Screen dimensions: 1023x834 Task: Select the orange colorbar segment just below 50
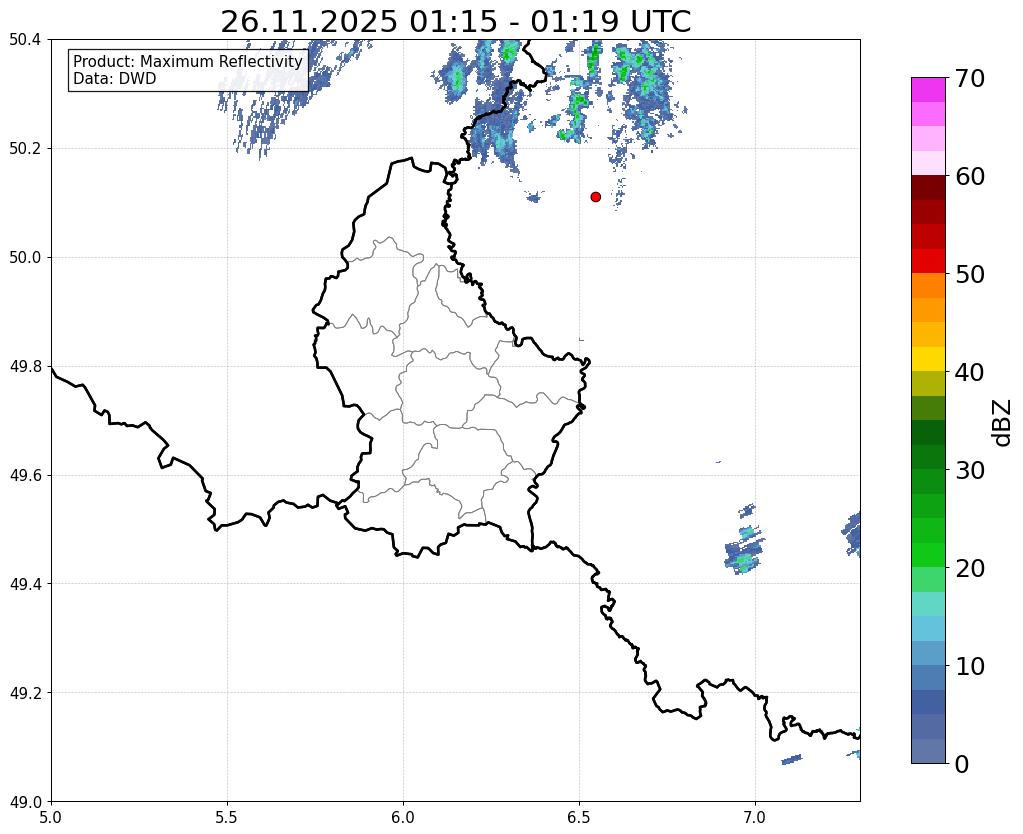(927, 286)
